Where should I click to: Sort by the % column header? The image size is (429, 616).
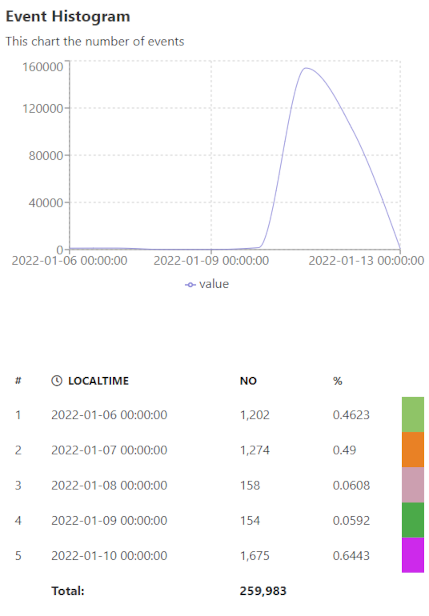click(337, 381)
